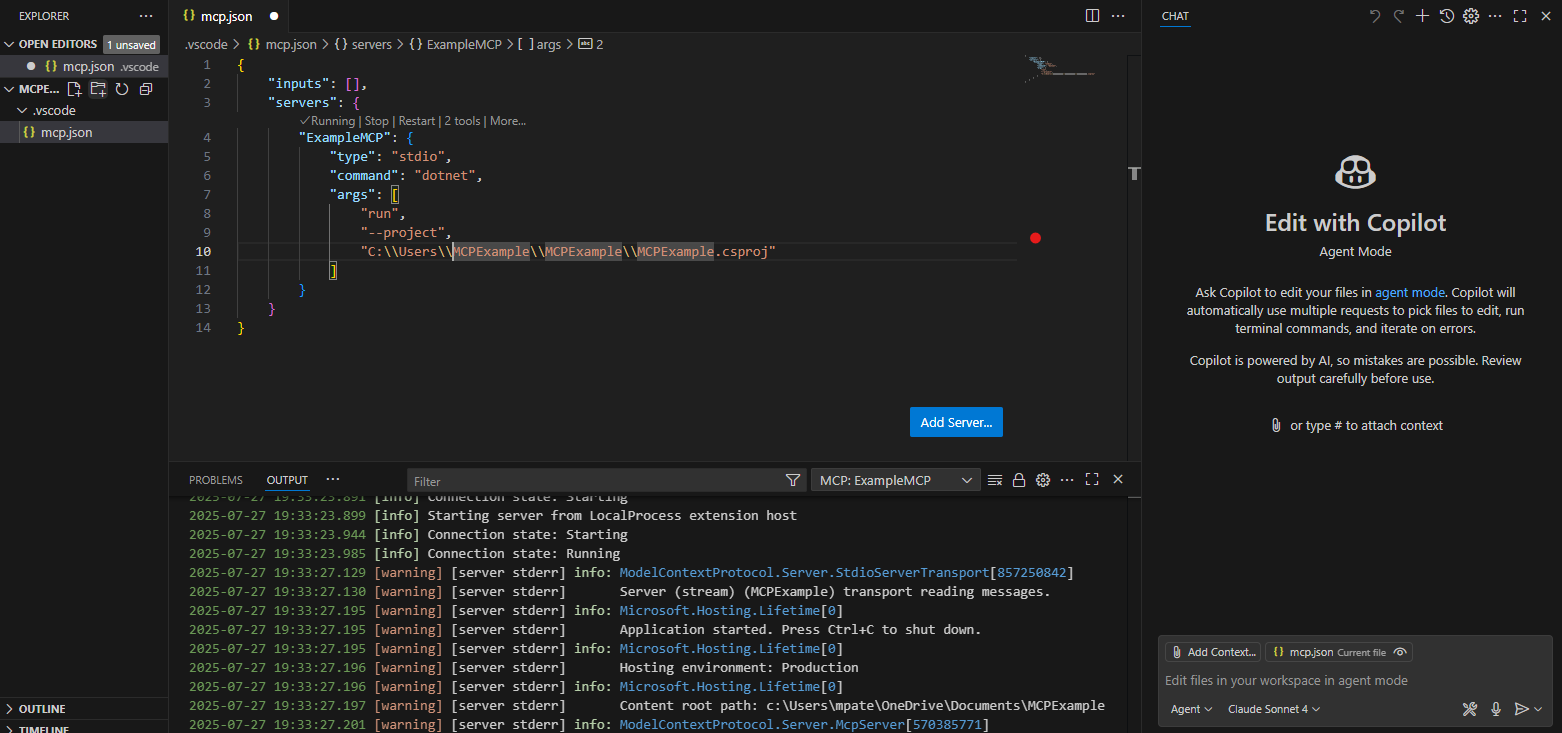1562x733 pixels.
Task: Click the chat message input field
Action: [1355, 680]
